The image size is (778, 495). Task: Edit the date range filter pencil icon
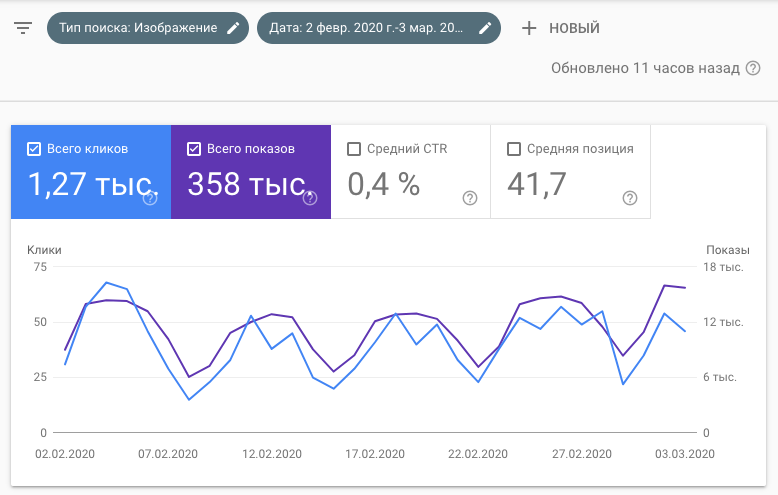pyautogui.click(x=485, y=28)
